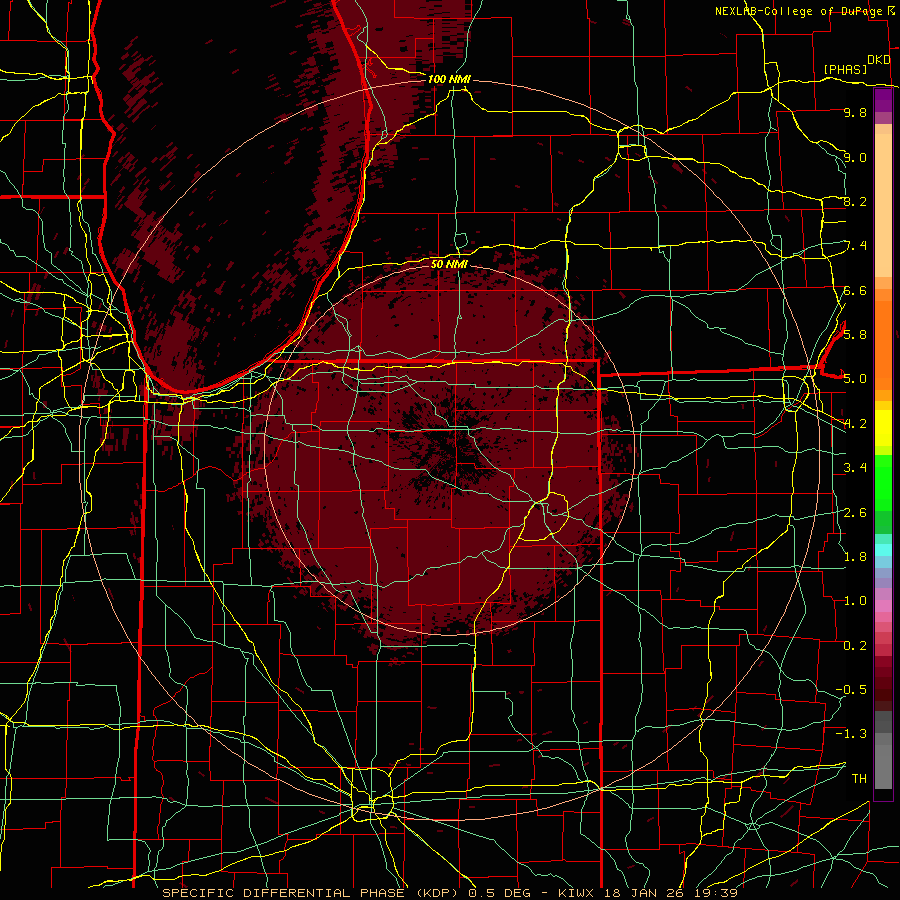Click the 6.6 scale value
900x900 pixels.
[x=855, y=290]
